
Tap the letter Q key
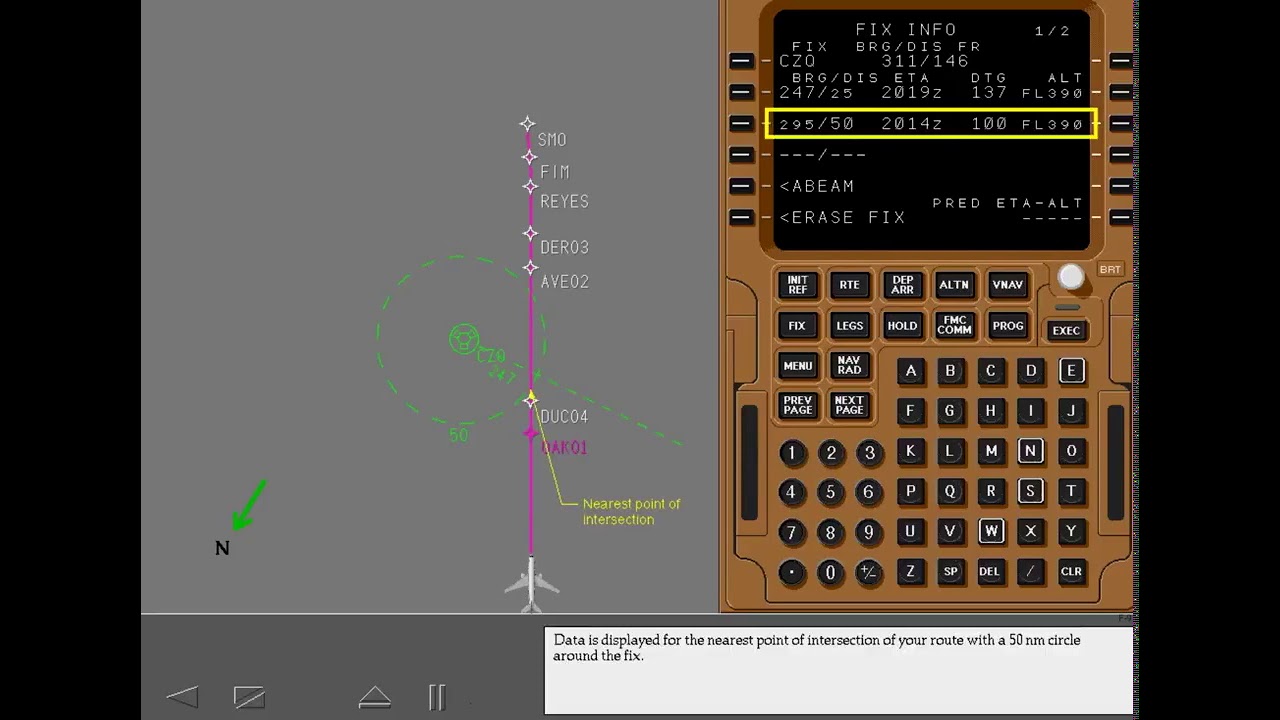click(x=950, y=491)
